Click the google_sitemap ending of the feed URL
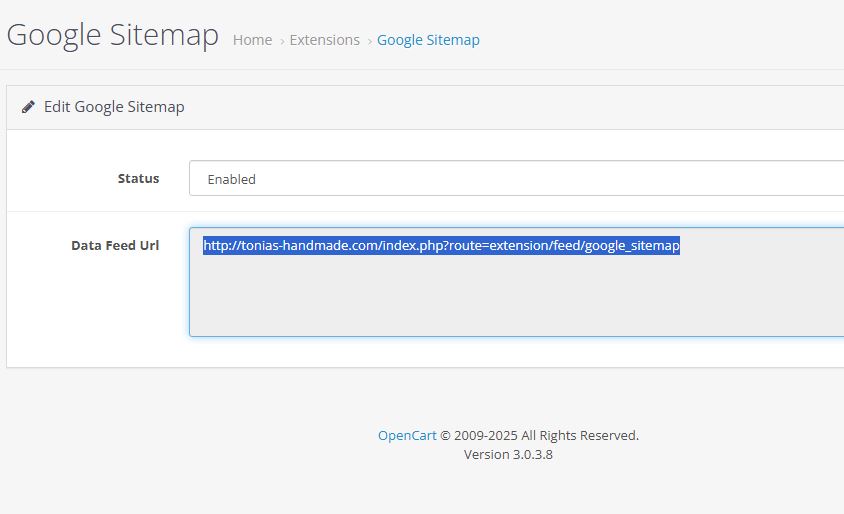 (x=632, y=246)
